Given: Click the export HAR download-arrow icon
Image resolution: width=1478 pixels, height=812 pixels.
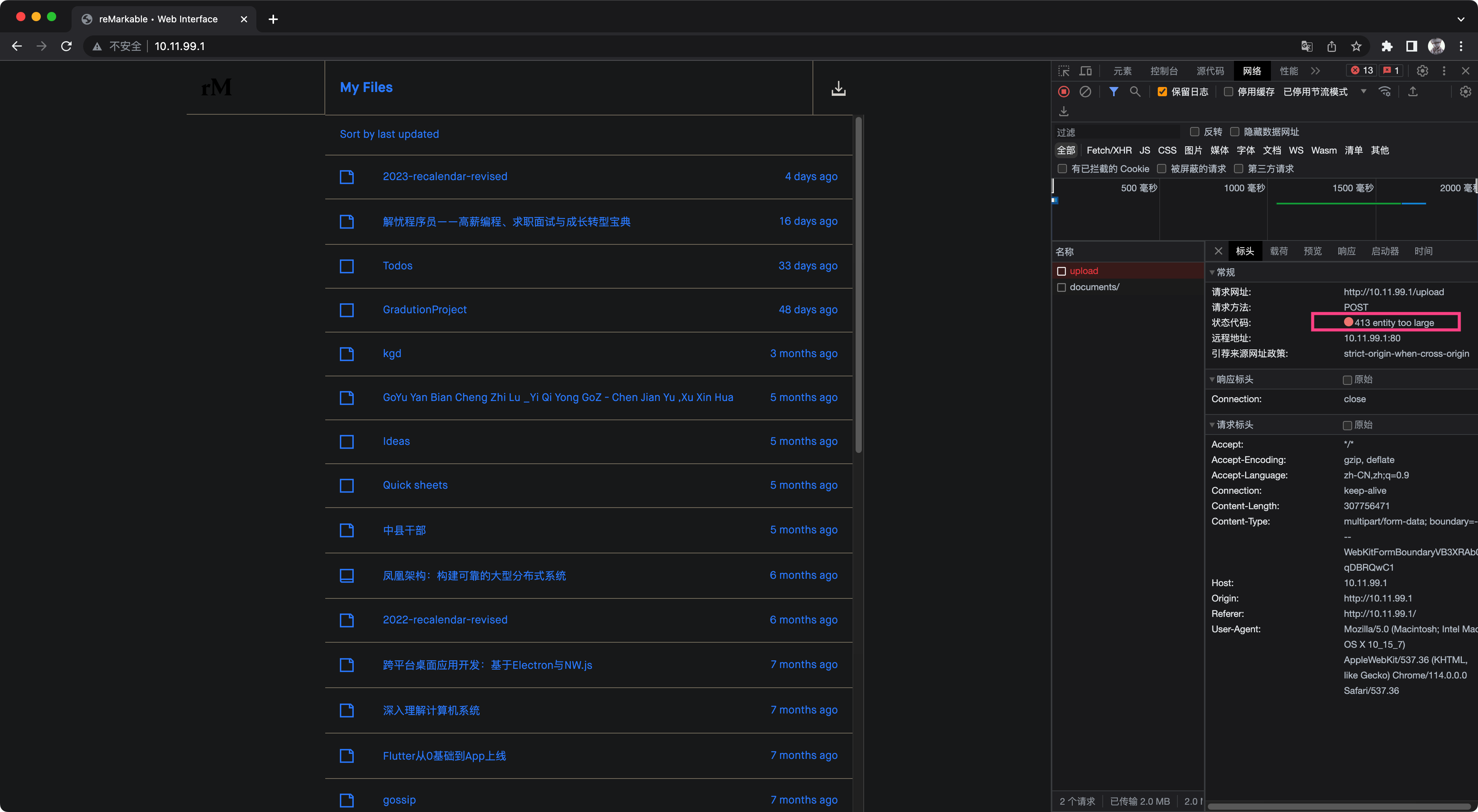Looking at the screenshot, I should [x=1064, y=111].
